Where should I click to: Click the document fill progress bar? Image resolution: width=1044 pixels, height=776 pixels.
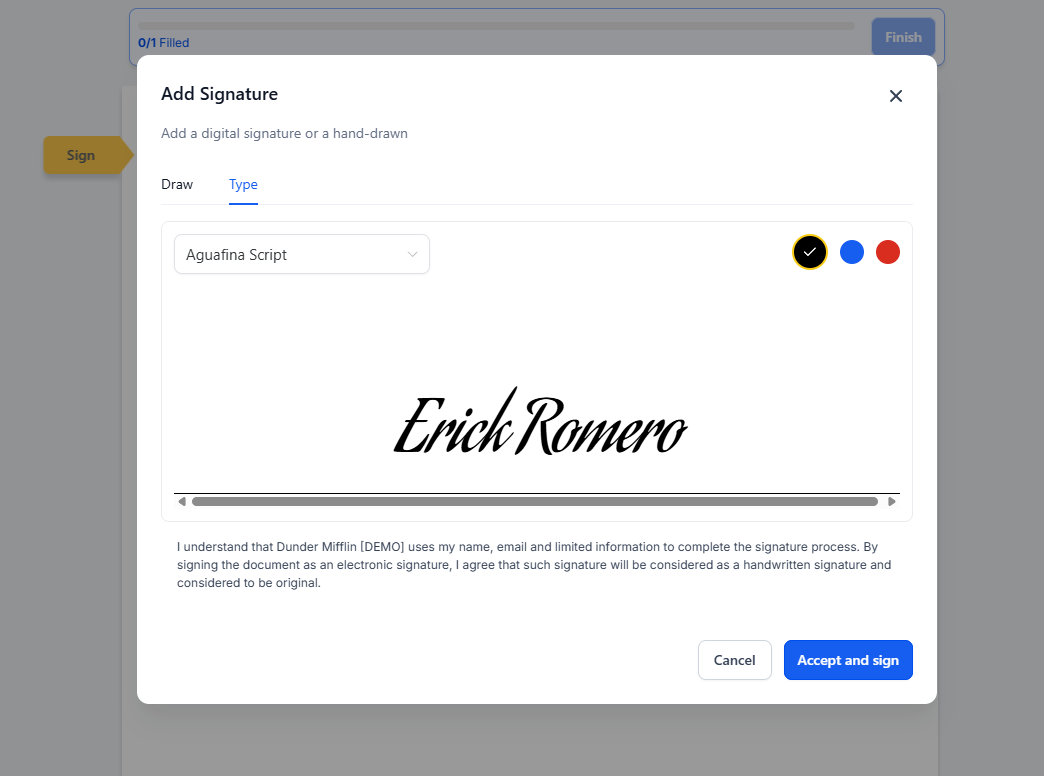click(x=496, y=26)
